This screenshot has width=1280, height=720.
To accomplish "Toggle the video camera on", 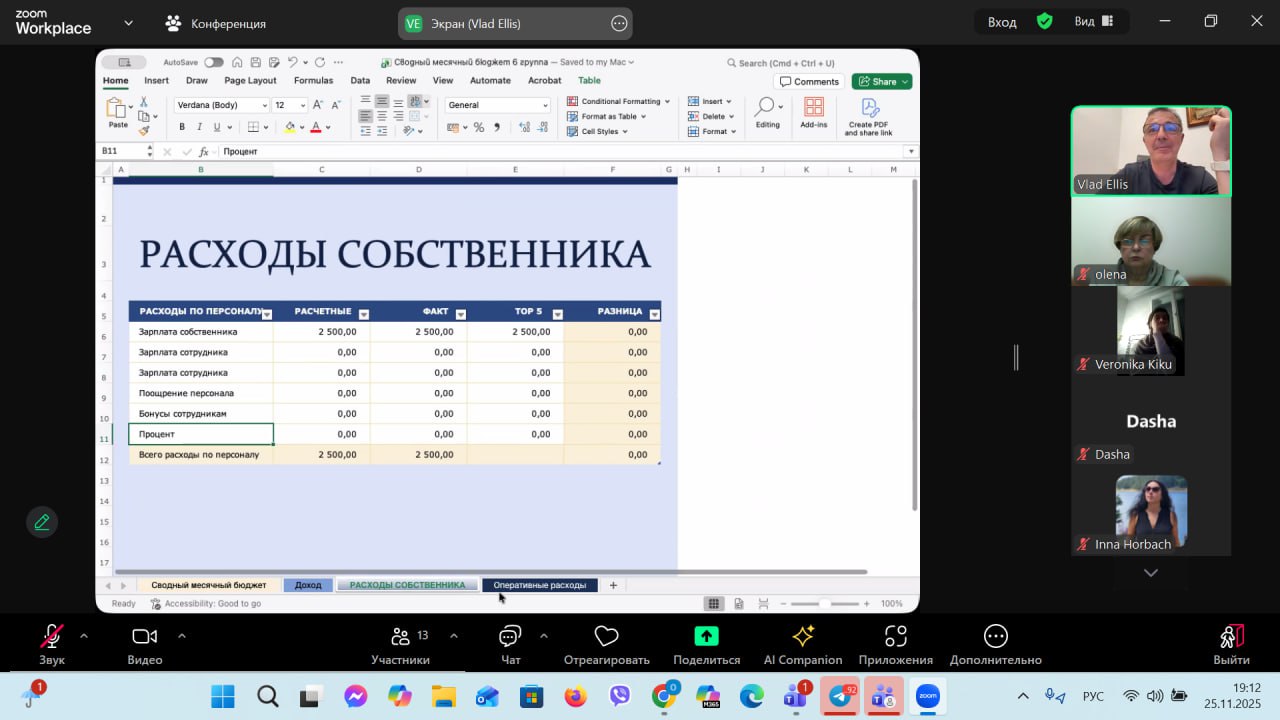I will point(145,637).
